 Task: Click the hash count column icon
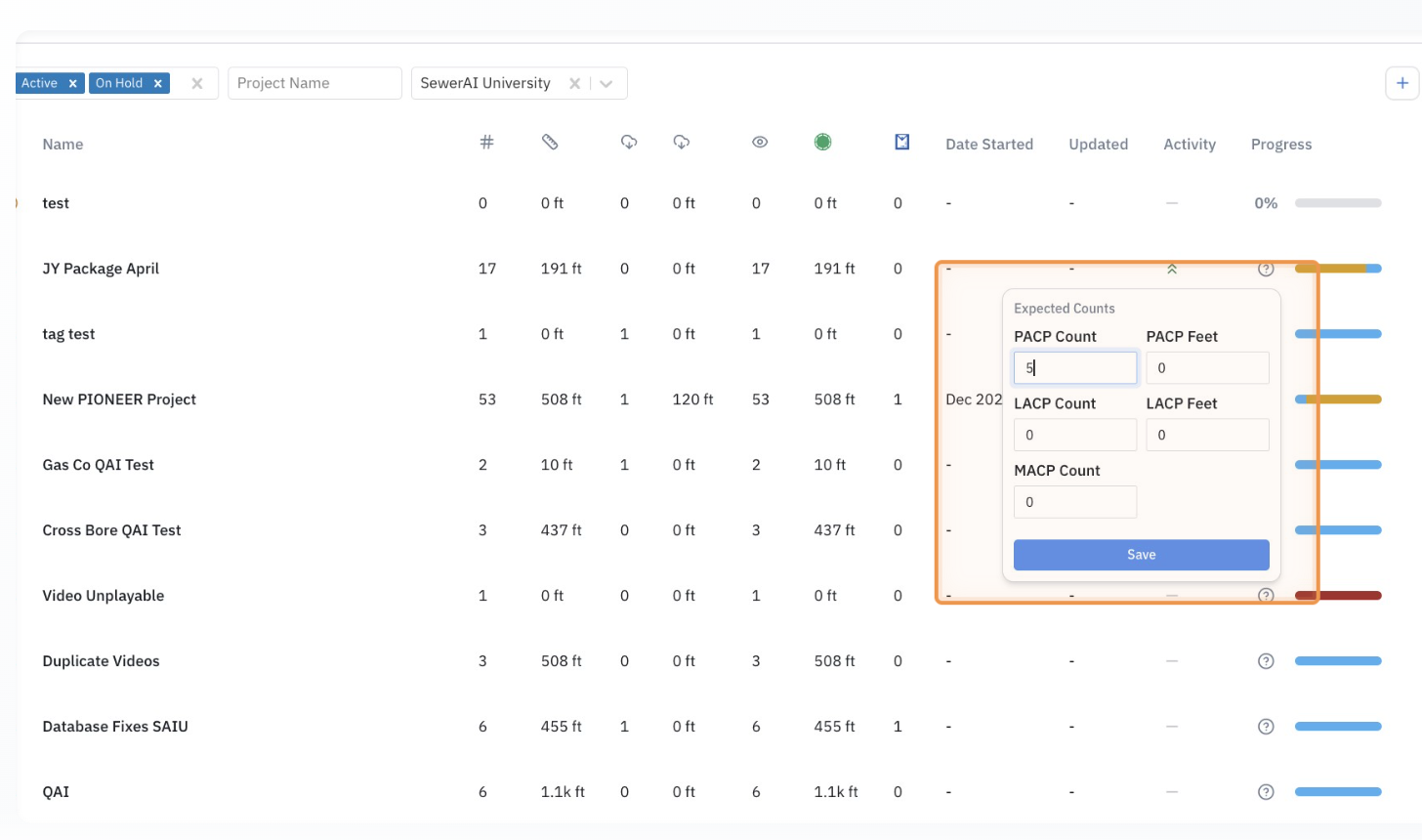(486, 143)
